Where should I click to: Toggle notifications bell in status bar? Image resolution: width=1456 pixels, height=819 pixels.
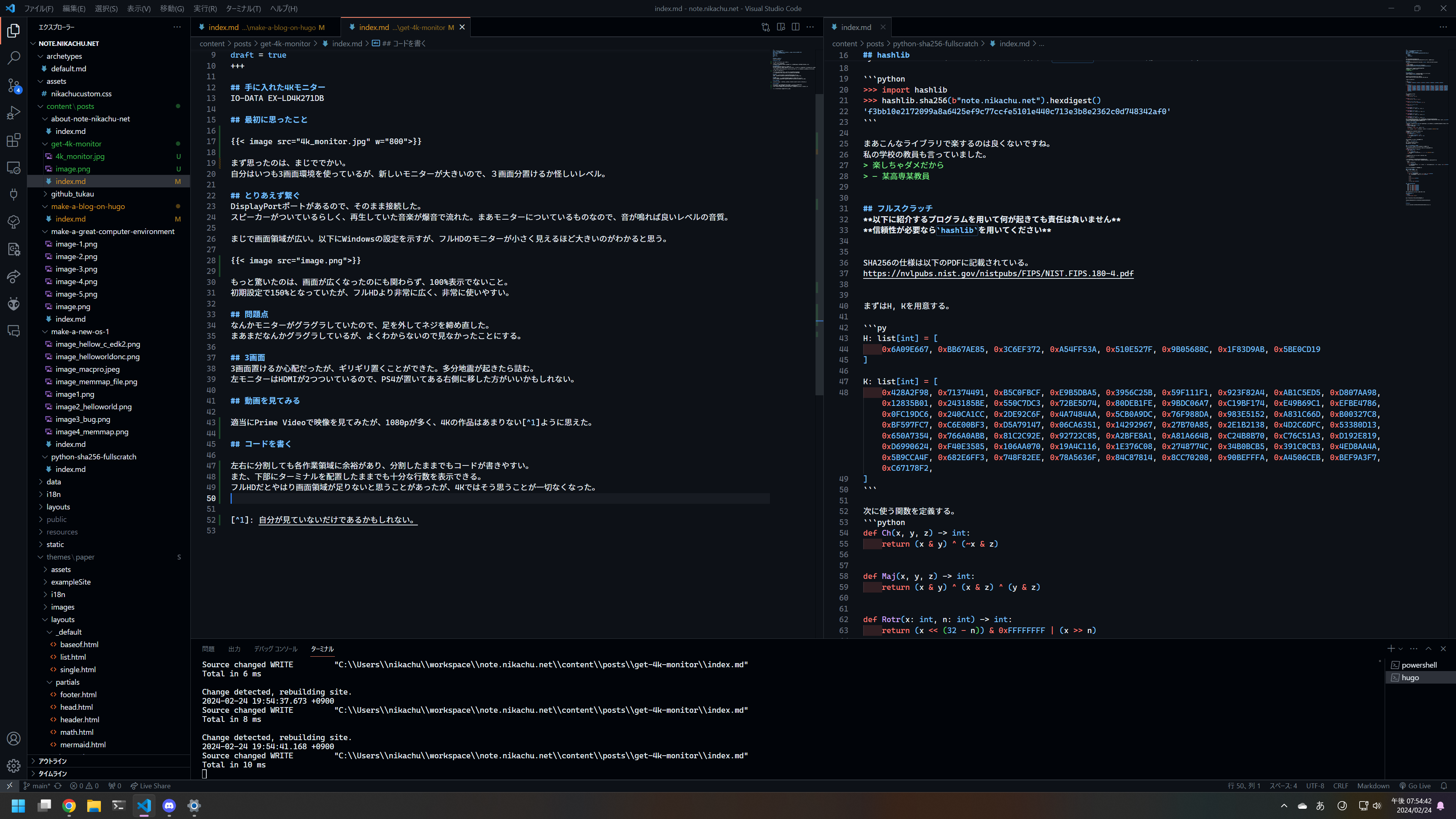pos(1443,786)
